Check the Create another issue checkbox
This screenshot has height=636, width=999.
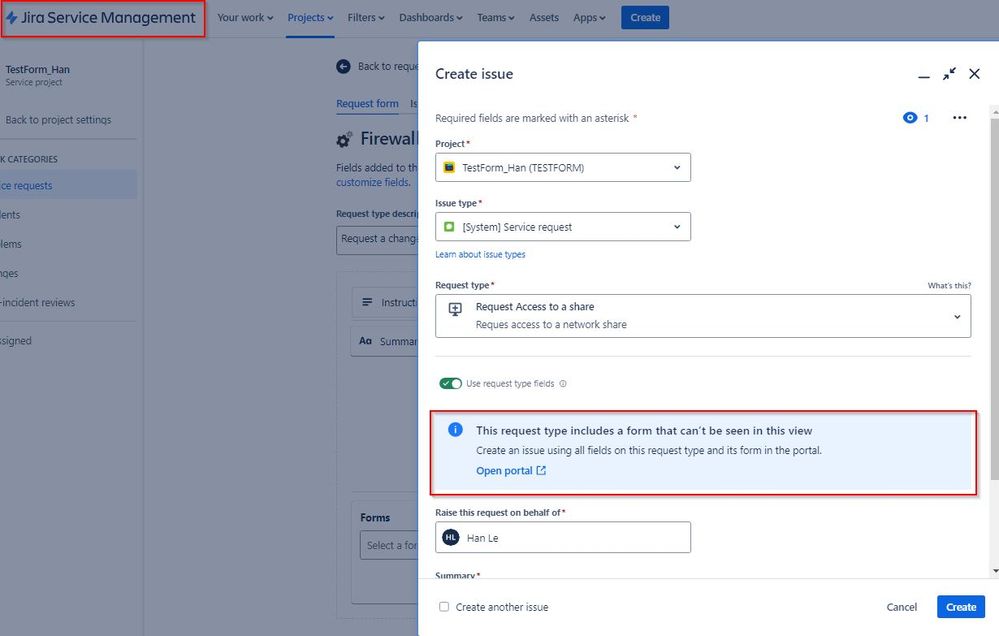pyautogui.click(x=444, y=607)
